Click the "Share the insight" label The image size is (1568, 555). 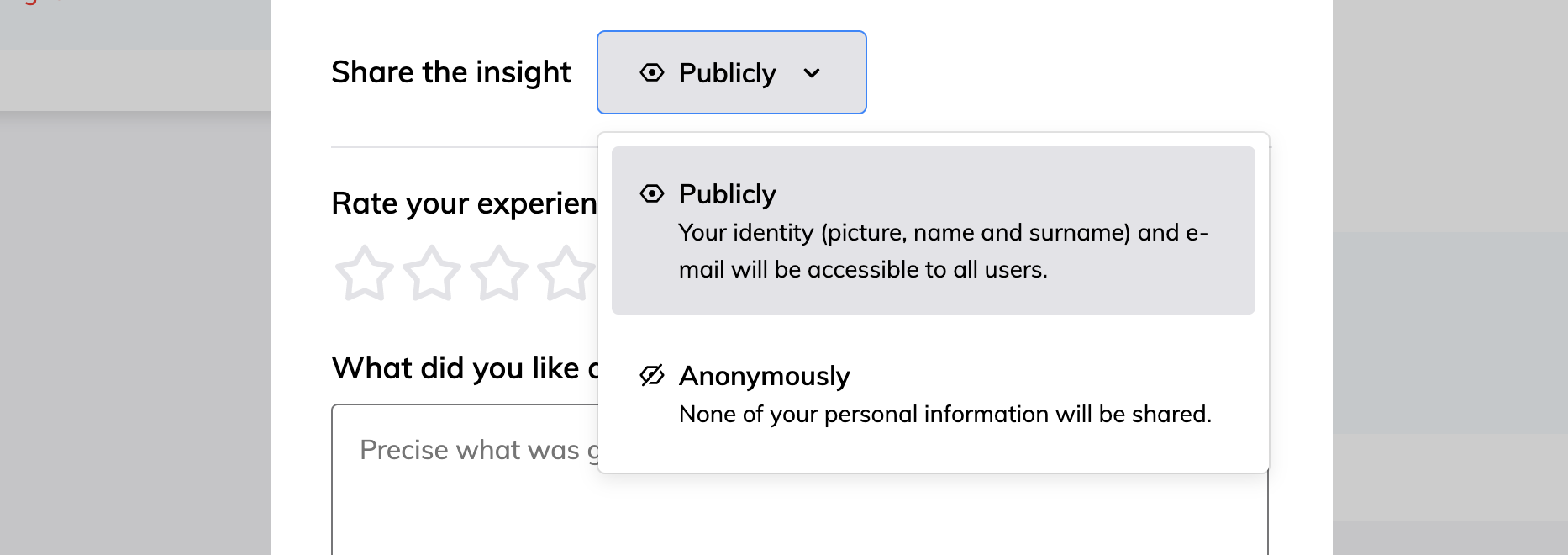tap(451, 72)
